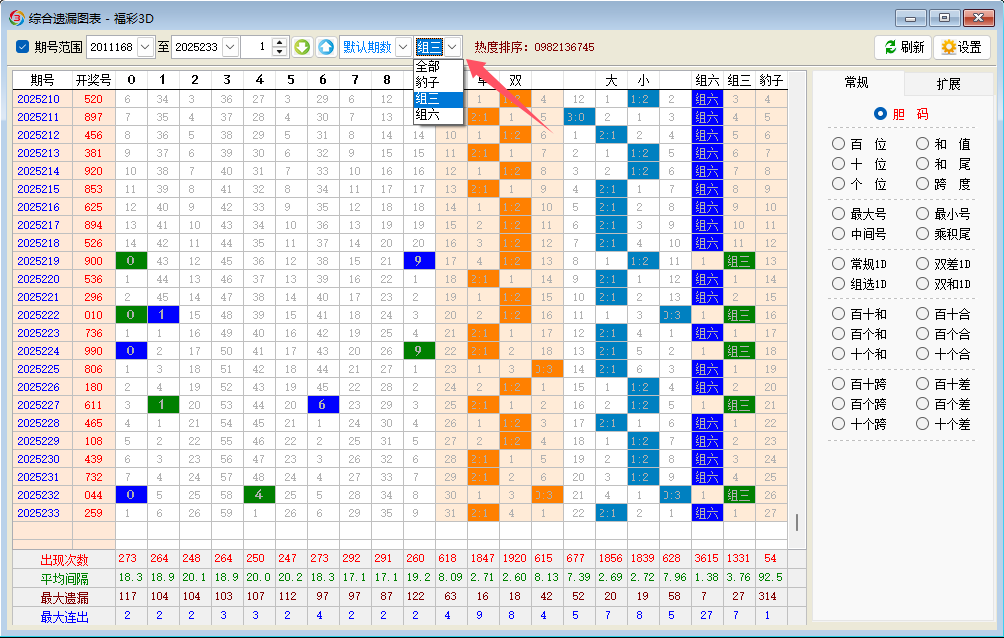1004x638 pixels.
Task: Increment the period count spinner up arrow
Action: (x=279, y=42)
